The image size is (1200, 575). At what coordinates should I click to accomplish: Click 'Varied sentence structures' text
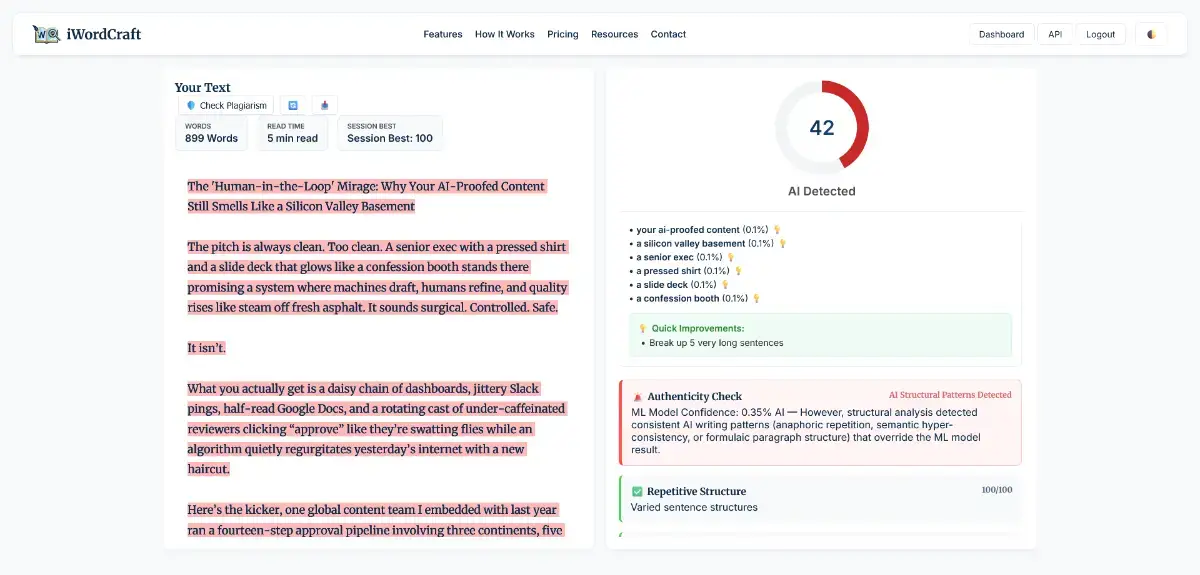click(x=694, y=507)
